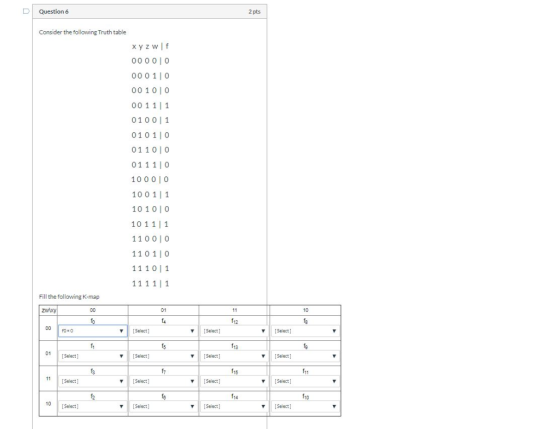Screen dimensions: 560x429
Task: Click the K-map column header '01'
Action: [x=164, y=310]
